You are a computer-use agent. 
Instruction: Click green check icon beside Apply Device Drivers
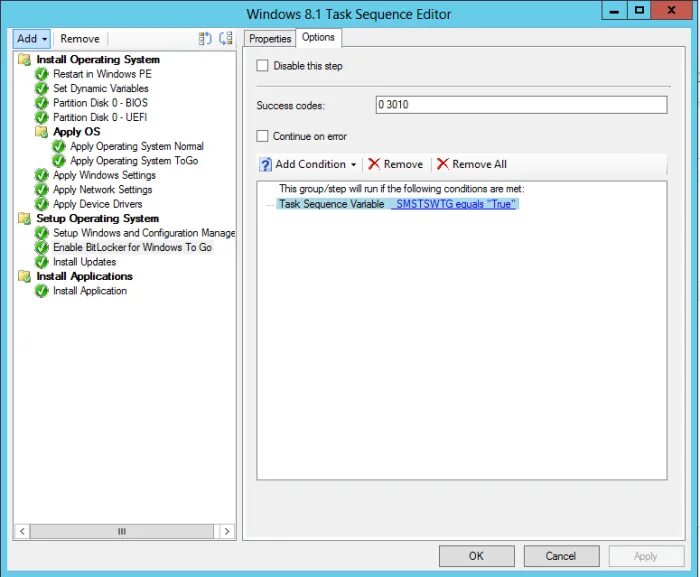coord(42,204)
